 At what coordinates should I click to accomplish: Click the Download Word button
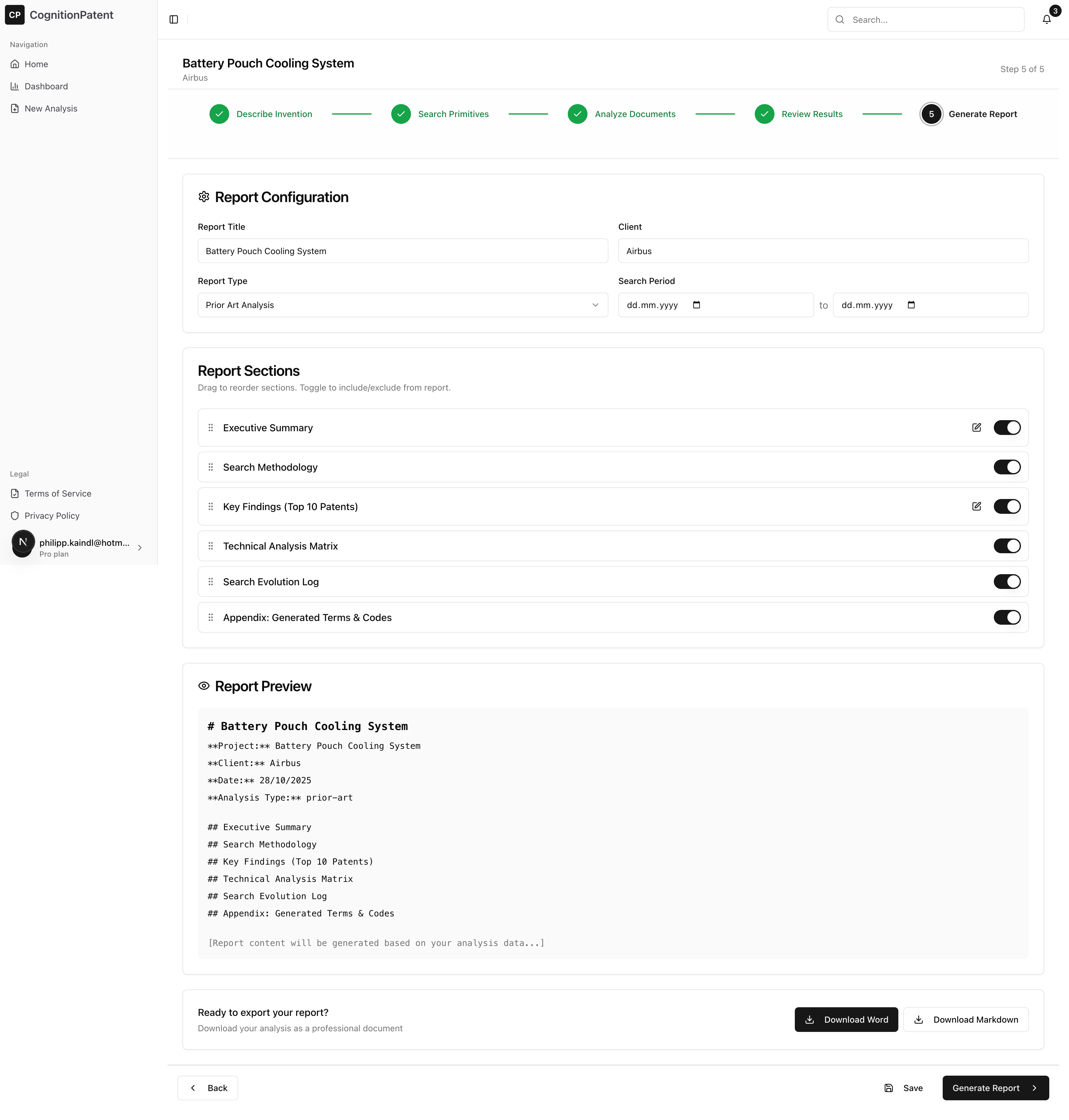tap(846, 1019)
